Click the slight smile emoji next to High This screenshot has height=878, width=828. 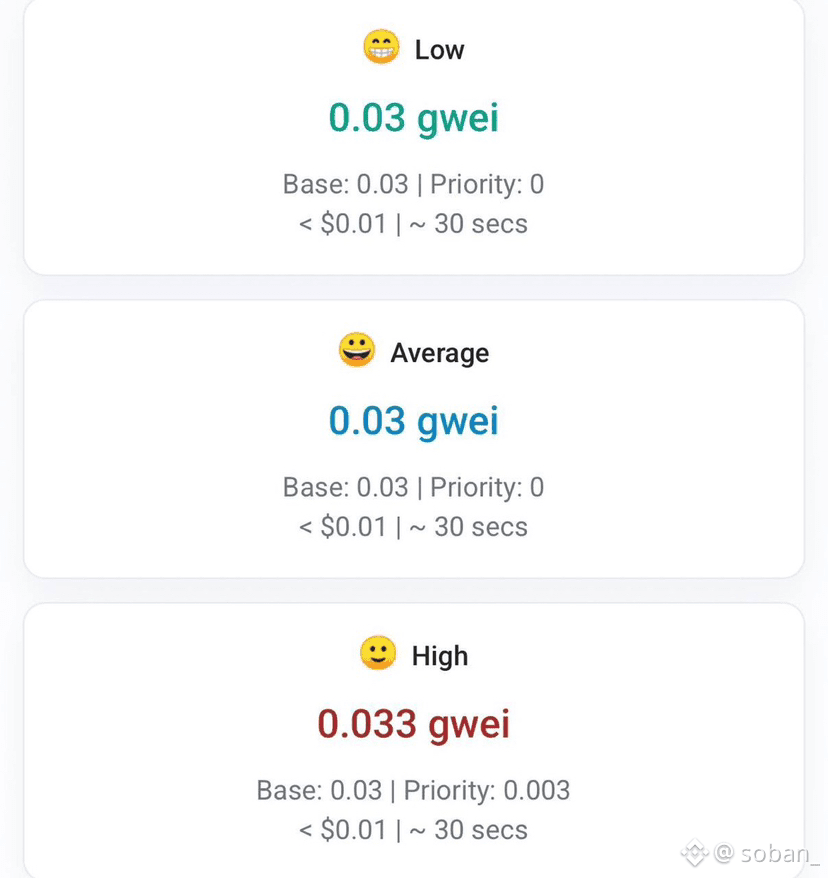[378, 653]
